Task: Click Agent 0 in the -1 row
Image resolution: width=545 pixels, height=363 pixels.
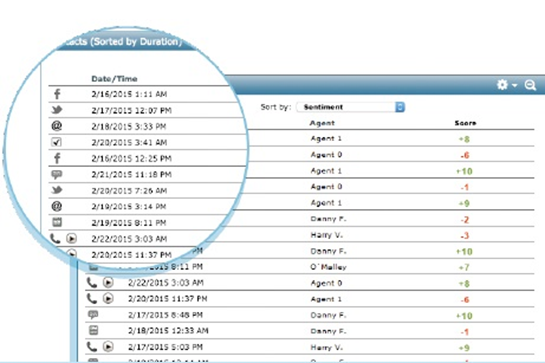Action: (326, 187)
